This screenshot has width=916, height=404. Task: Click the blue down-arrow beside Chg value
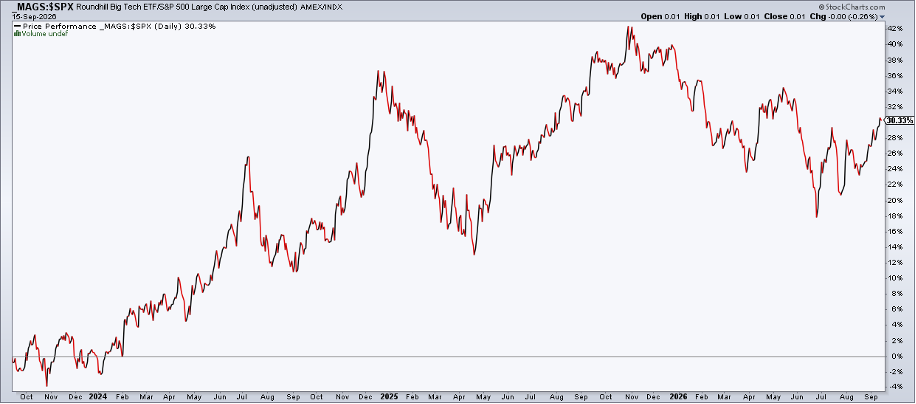883,17
